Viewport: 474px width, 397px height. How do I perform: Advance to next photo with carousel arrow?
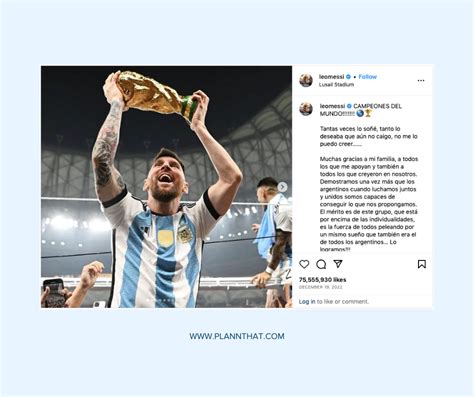tap(282, 187)
